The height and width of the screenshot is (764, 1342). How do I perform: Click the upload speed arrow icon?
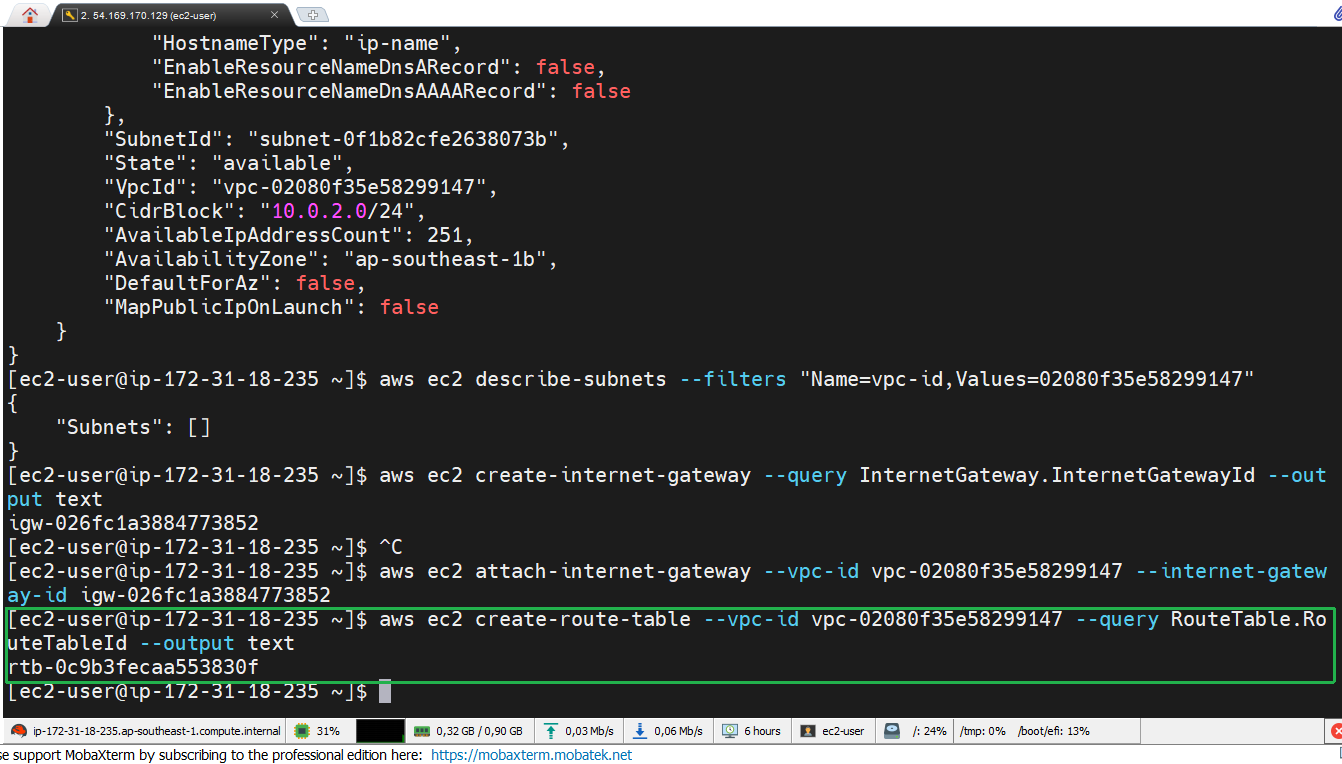click(x=551, y=731)
